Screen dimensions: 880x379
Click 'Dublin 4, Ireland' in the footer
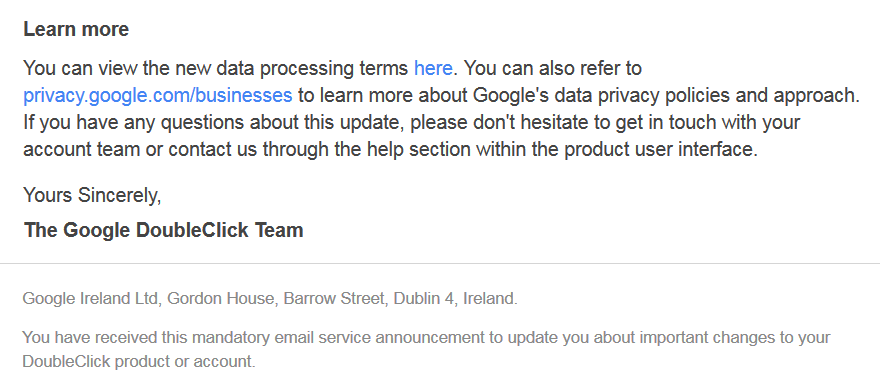(x=455, y=299)
